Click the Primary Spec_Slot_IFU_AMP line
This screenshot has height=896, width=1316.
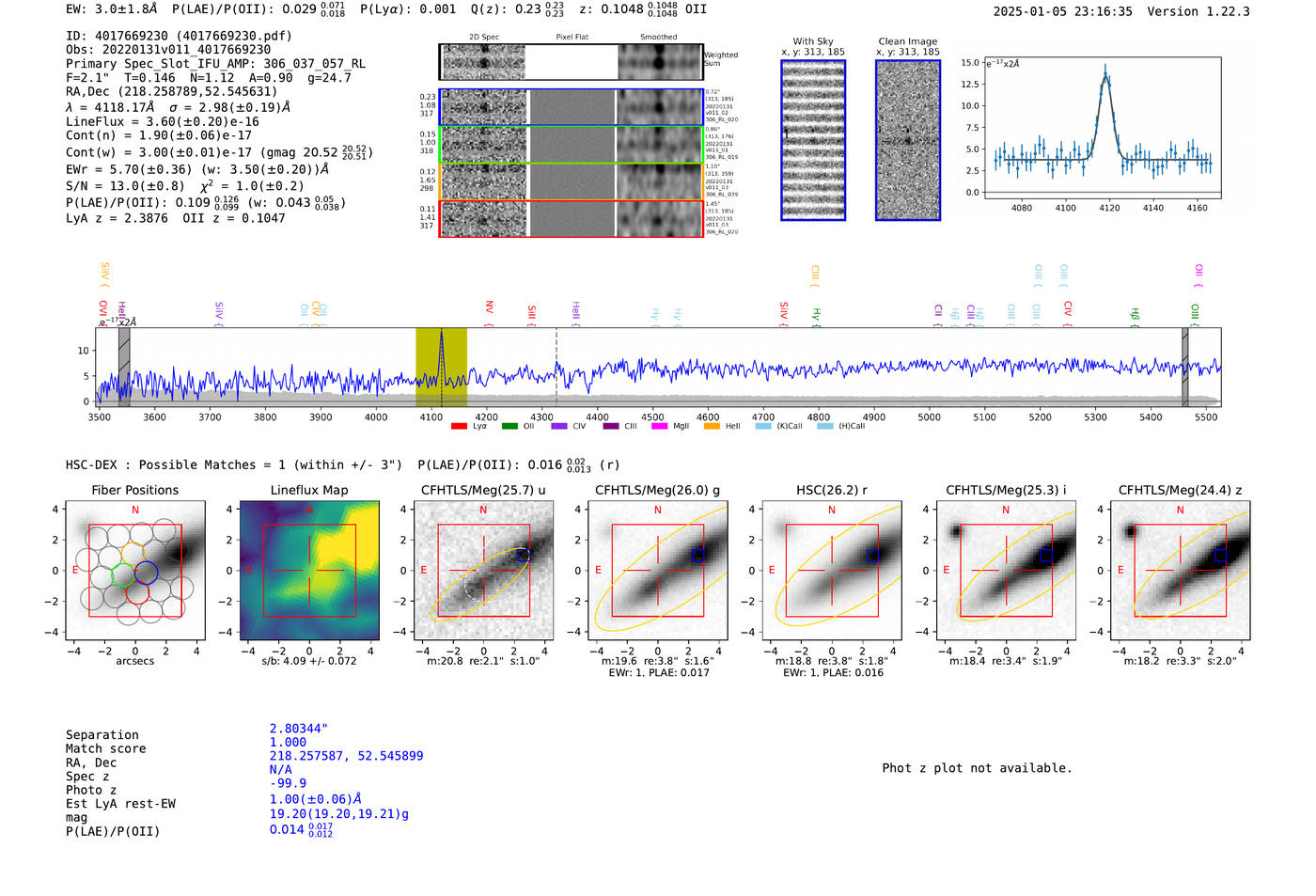pyautogui.click(x=216, y=64)
